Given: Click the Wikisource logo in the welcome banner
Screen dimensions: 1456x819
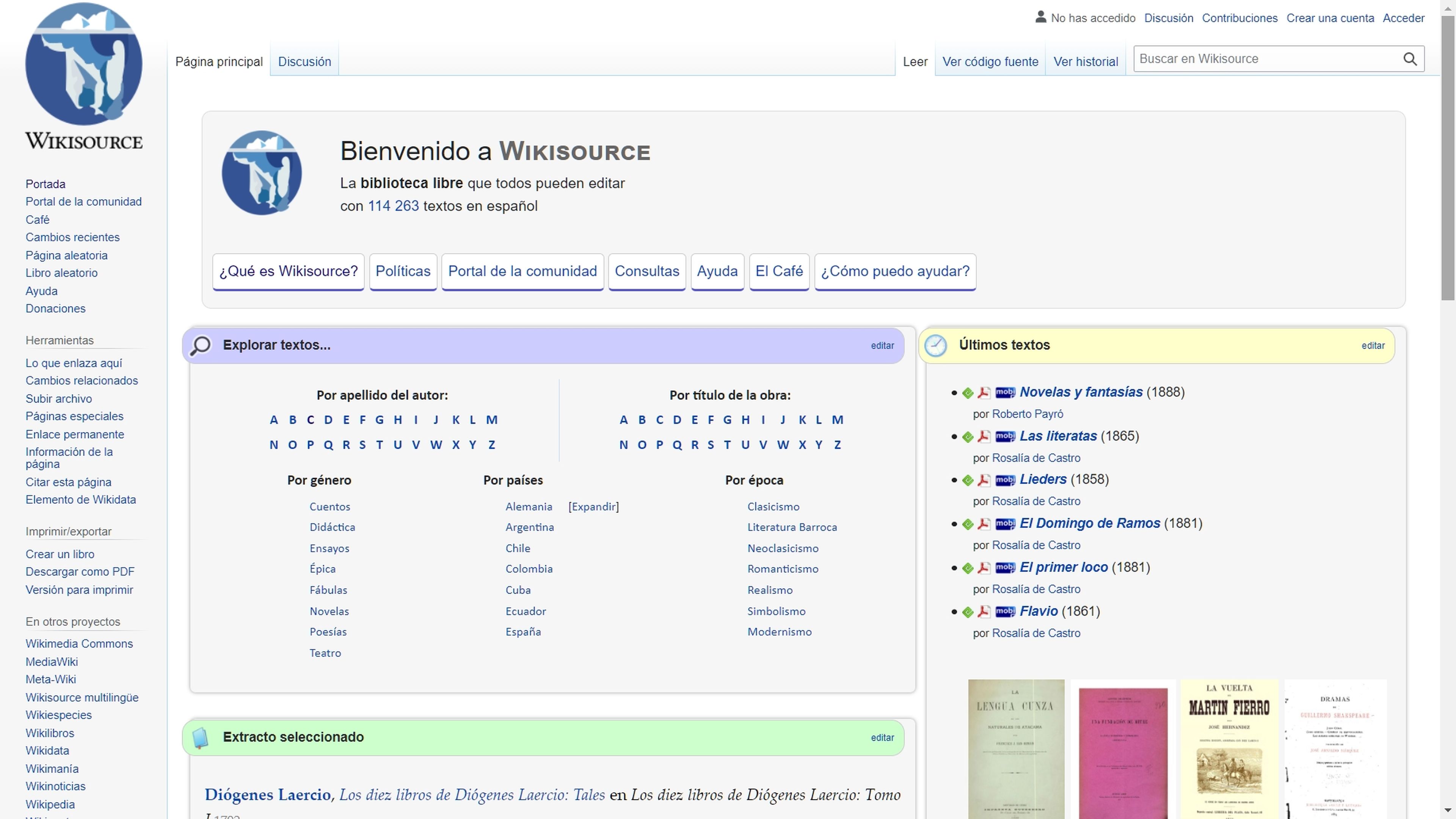Looking at the screenshot, I should click(262, 173).
